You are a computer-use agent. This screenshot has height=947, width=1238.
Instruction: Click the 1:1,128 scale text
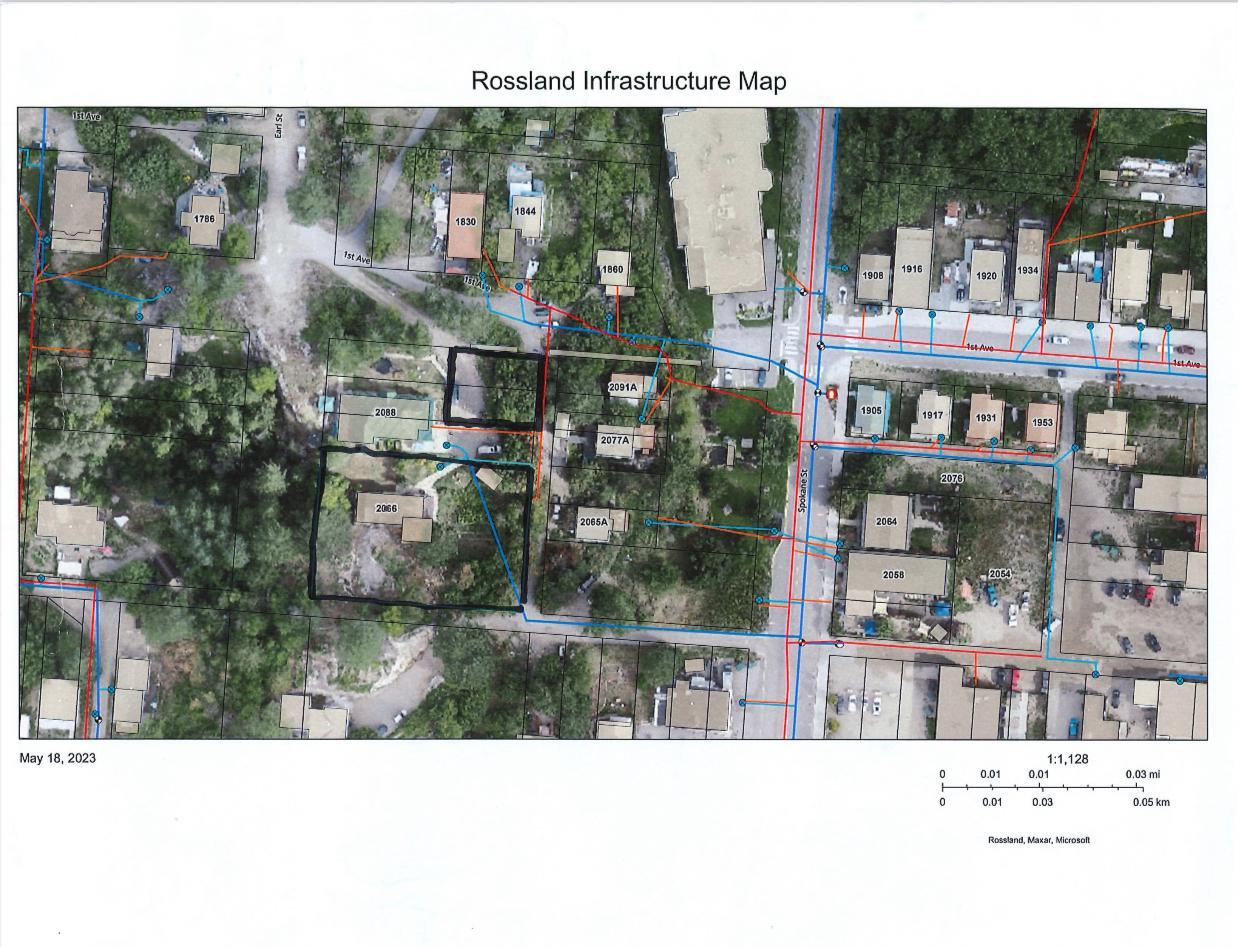pyautogui.click(x=1067, y=759)
